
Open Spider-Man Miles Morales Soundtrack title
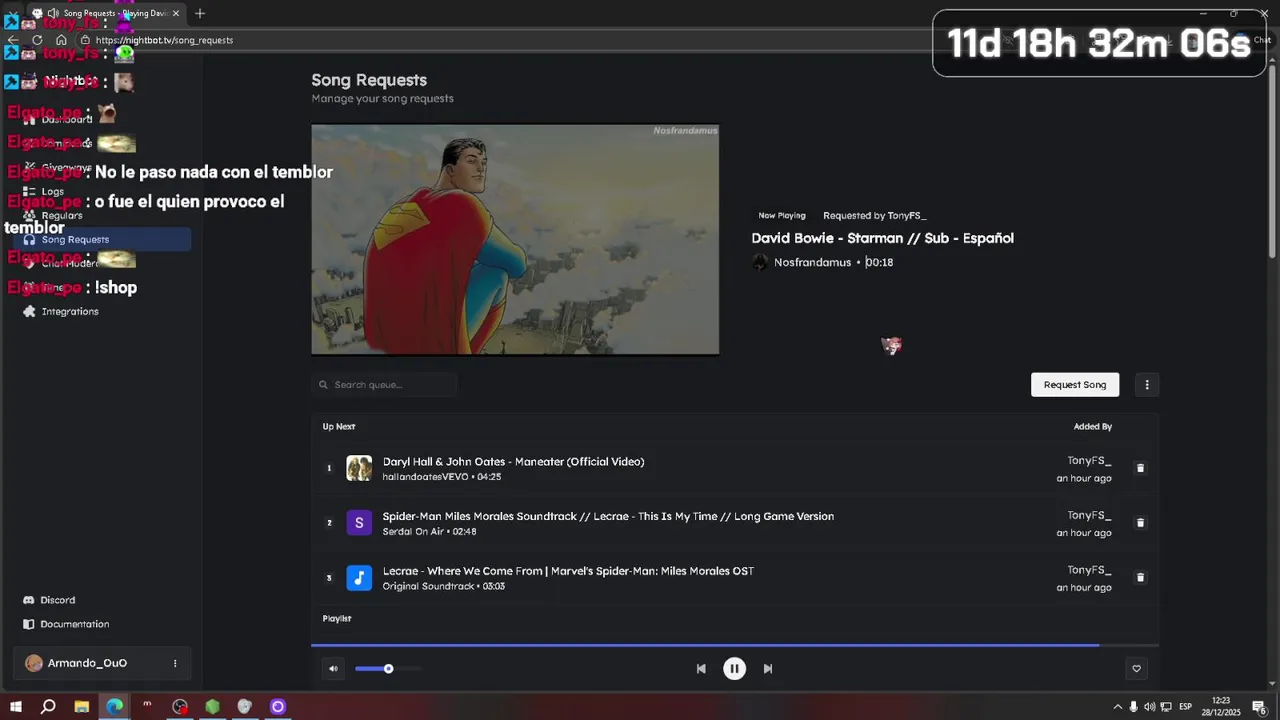(608, 516)
